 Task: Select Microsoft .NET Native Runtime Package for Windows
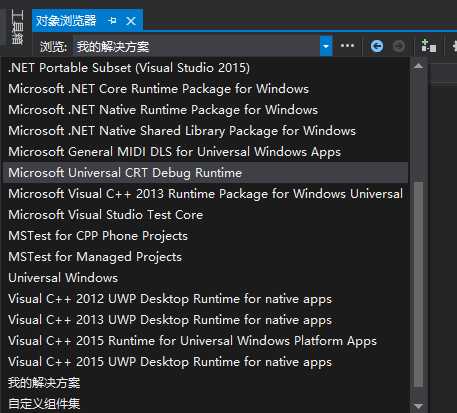click(x=205, y=110)
